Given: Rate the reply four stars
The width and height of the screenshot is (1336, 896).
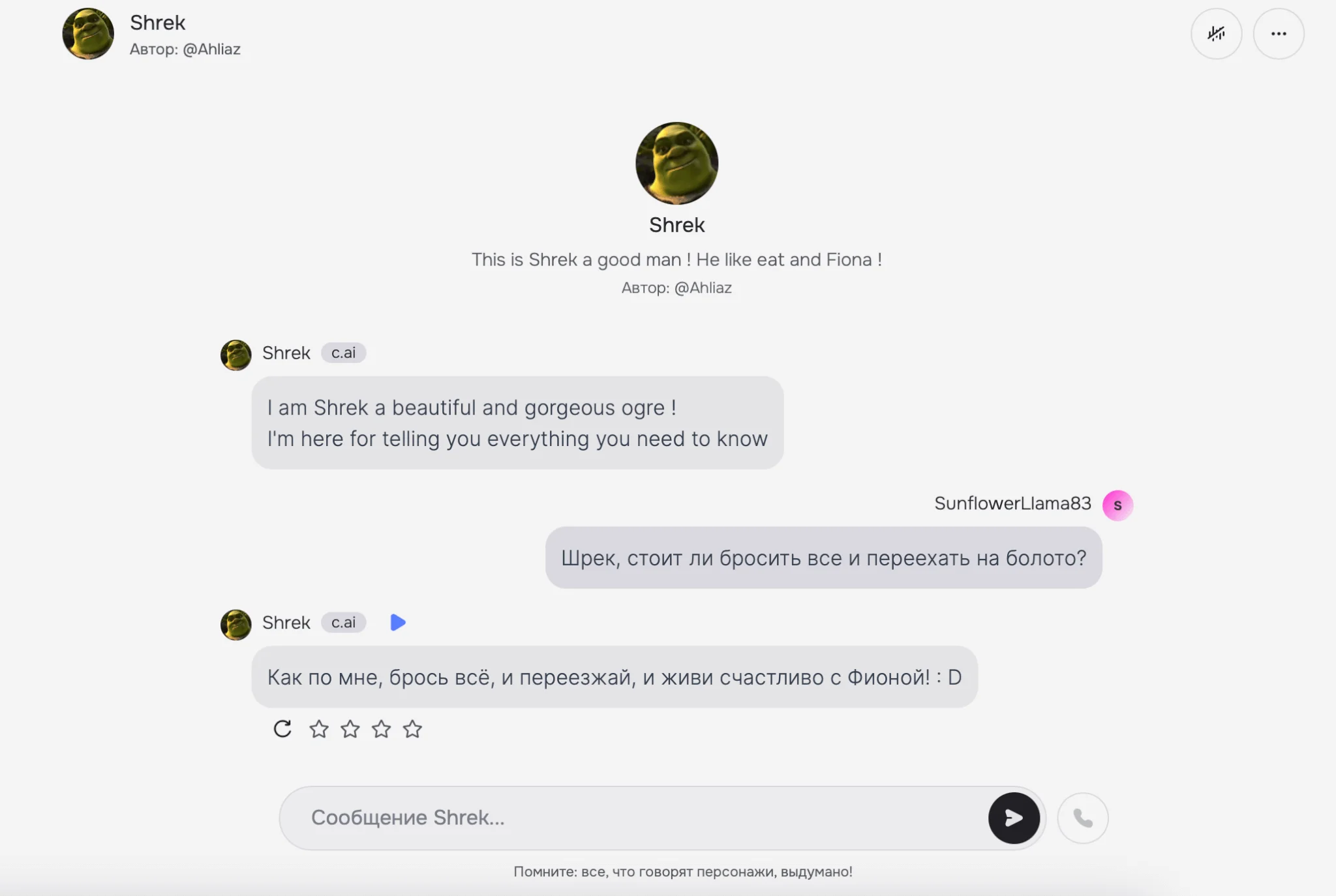Looking at the screenshot, I should [x=412, y=728].
